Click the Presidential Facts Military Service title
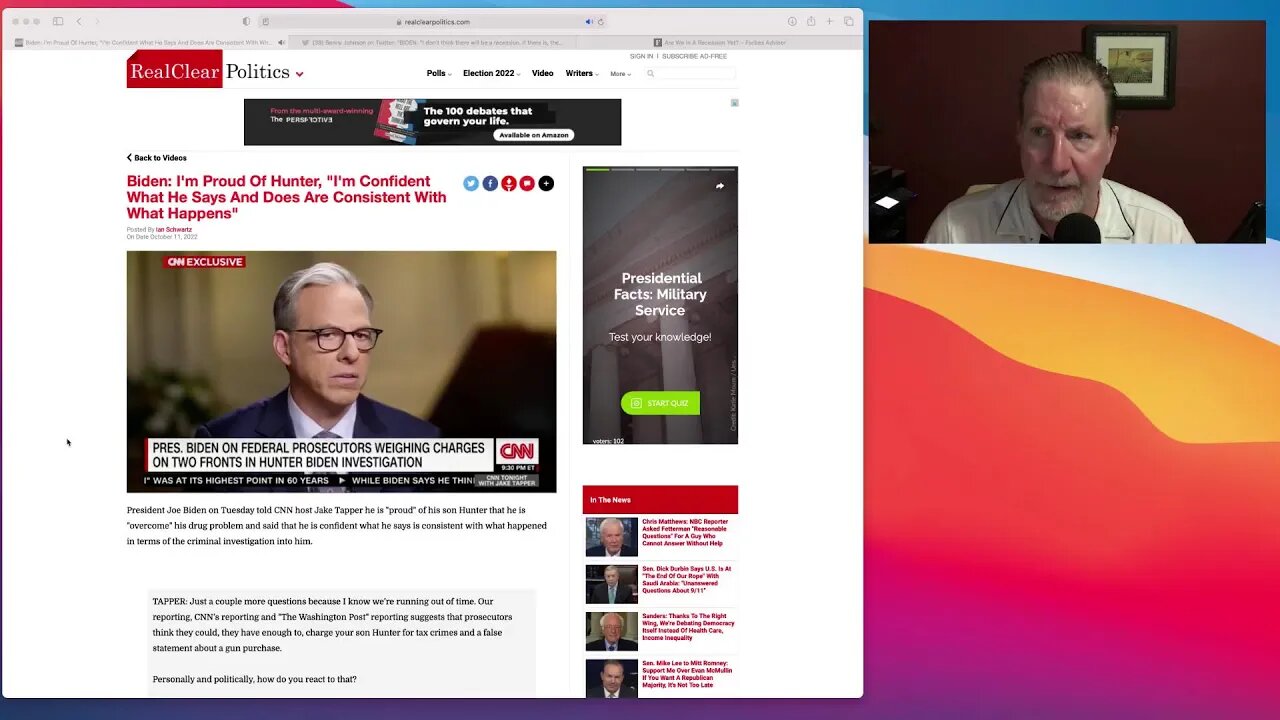1280x720 pixels. point(660,294)
